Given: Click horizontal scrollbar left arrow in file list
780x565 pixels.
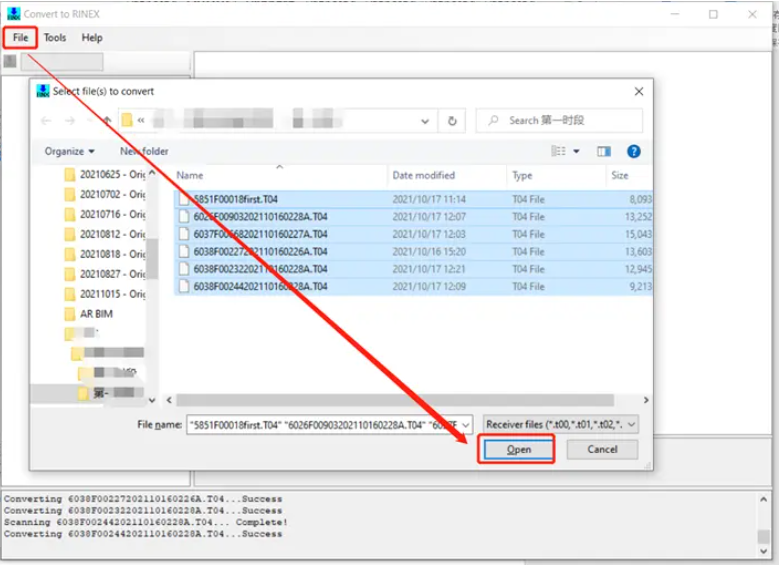Looking at the screenshot, I should (169, 400).
